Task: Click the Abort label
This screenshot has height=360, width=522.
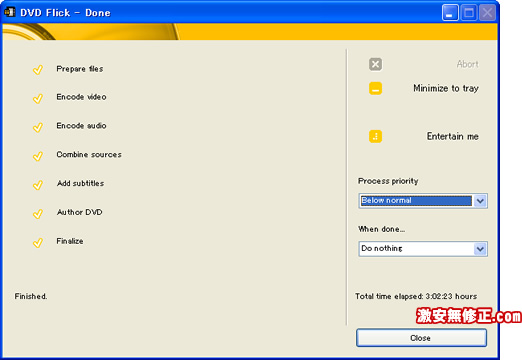Action: pos(467,64)
